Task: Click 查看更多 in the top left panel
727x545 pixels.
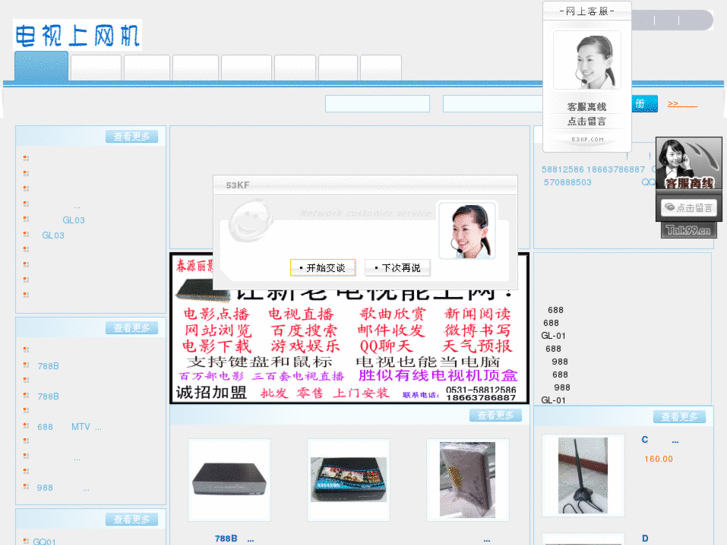Action: point(132,136)
